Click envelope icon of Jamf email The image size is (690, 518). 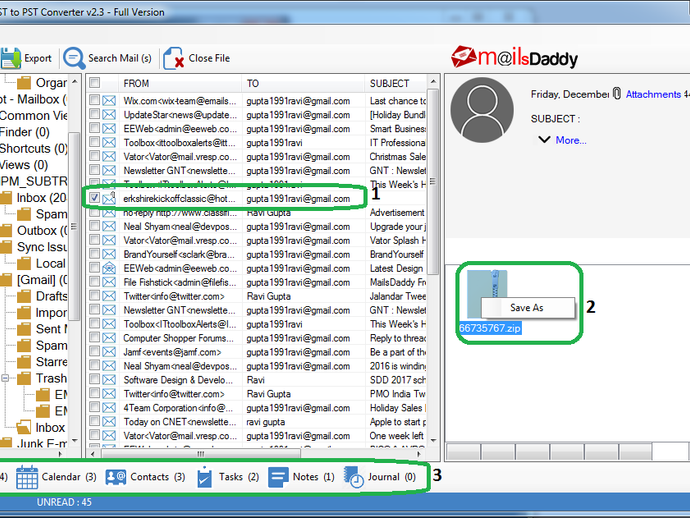(109, 352)
